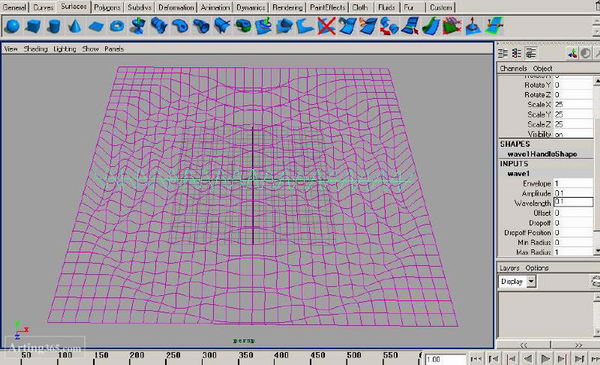Click the NURBS cylinder shelf icon
This screenshot has width=600, height=365.
click(x=54, y=26)
